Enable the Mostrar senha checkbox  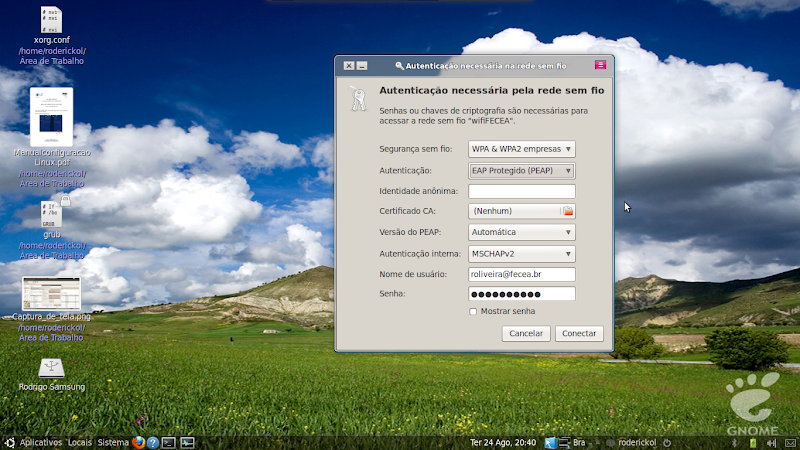[473, 311]
